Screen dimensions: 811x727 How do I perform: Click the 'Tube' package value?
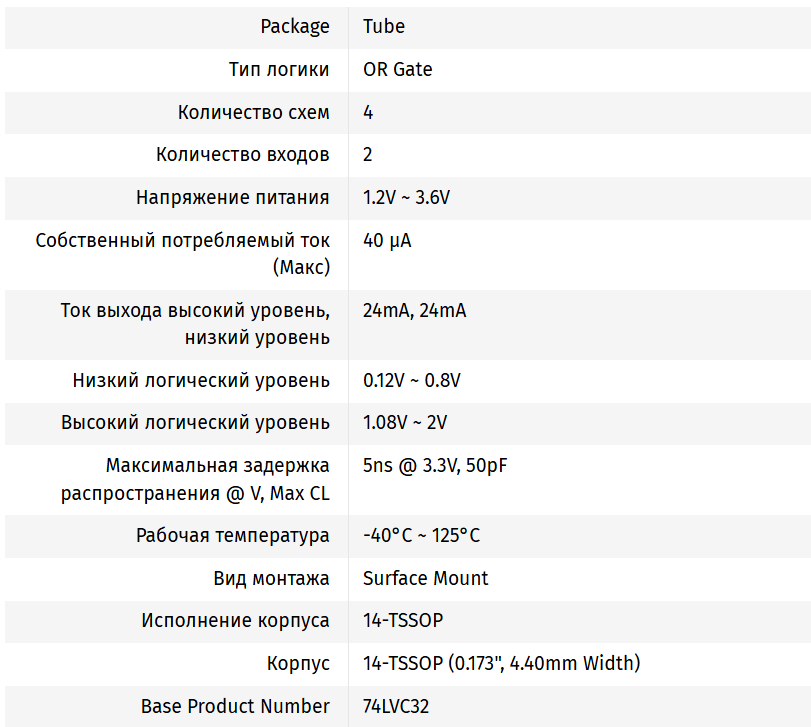pyautogui.click(x=384, y=27)
